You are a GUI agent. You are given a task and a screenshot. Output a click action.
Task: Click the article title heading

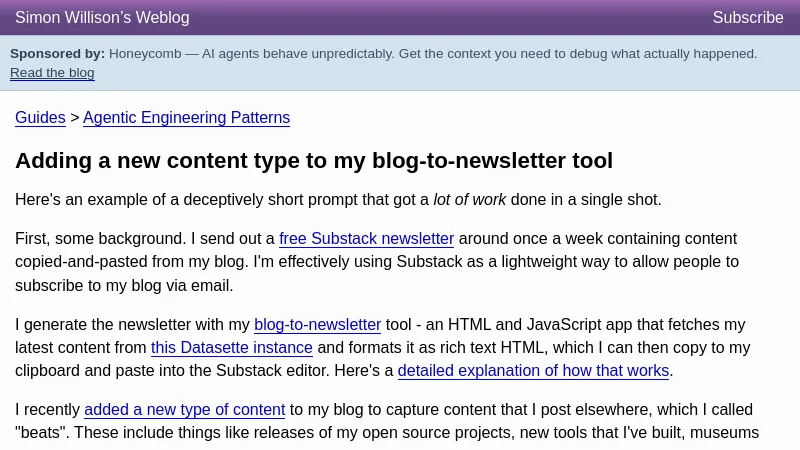pos(313,161)
